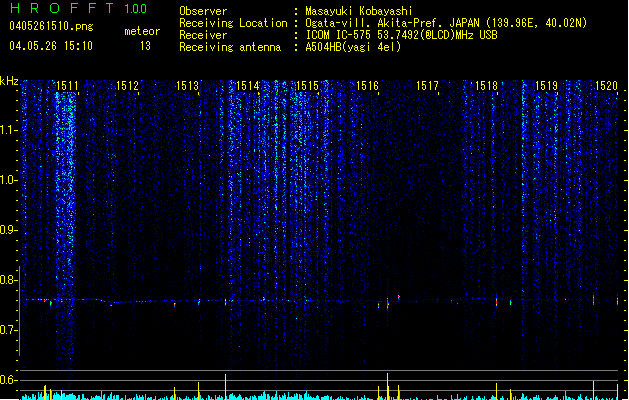Viewport: 629px width, 400px height.
Task: Click the 1513 time marker
Action: coord(187,85)
